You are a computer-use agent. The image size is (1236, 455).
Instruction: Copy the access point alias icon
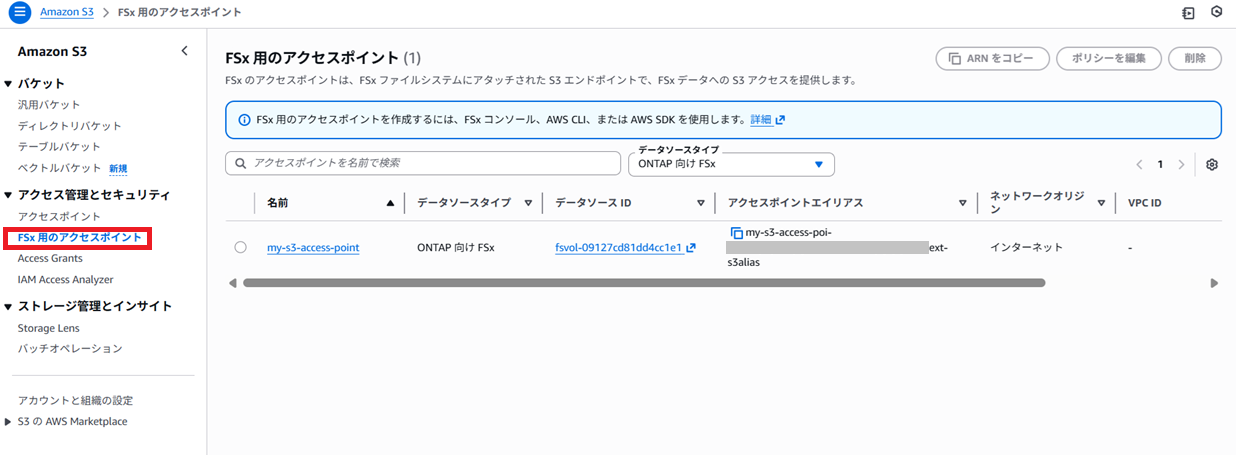(x=737, y=233)
